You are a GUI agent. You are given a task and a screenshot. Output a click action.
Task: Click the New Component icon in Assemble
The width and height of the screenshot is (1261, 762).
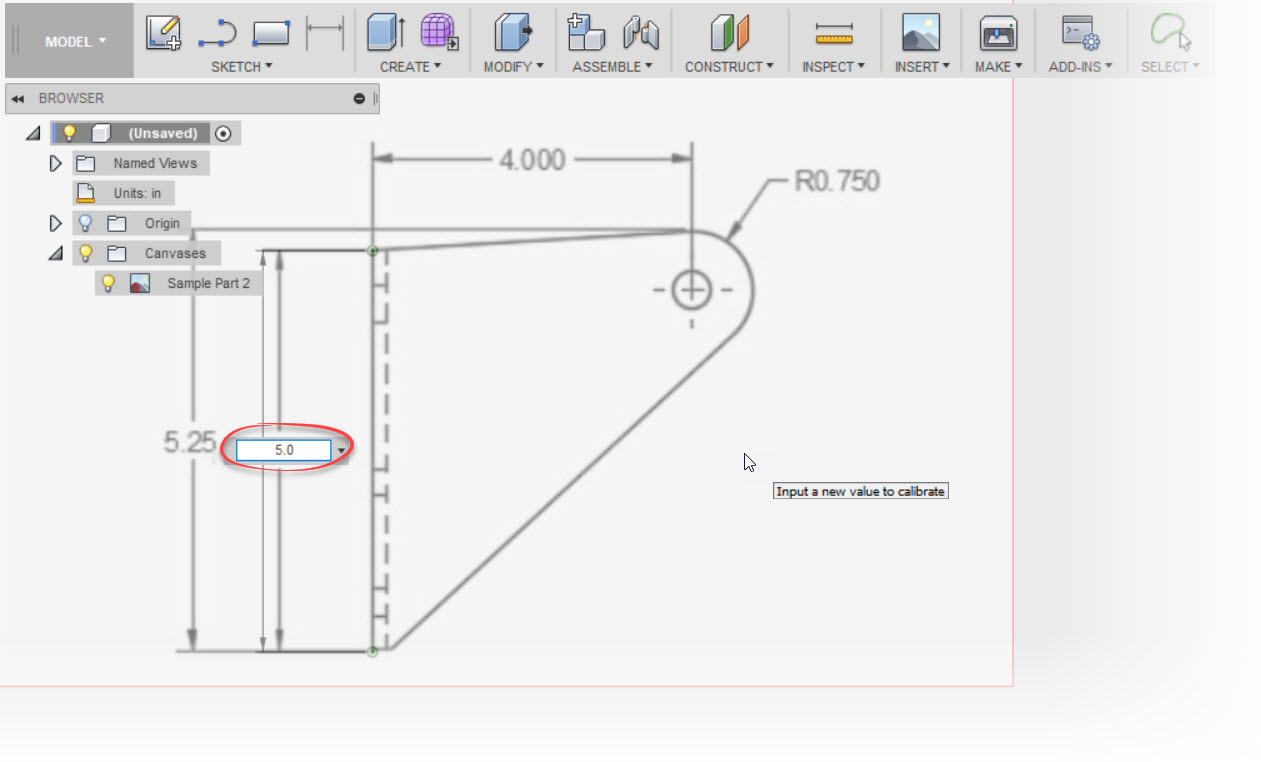pos(586,33)
